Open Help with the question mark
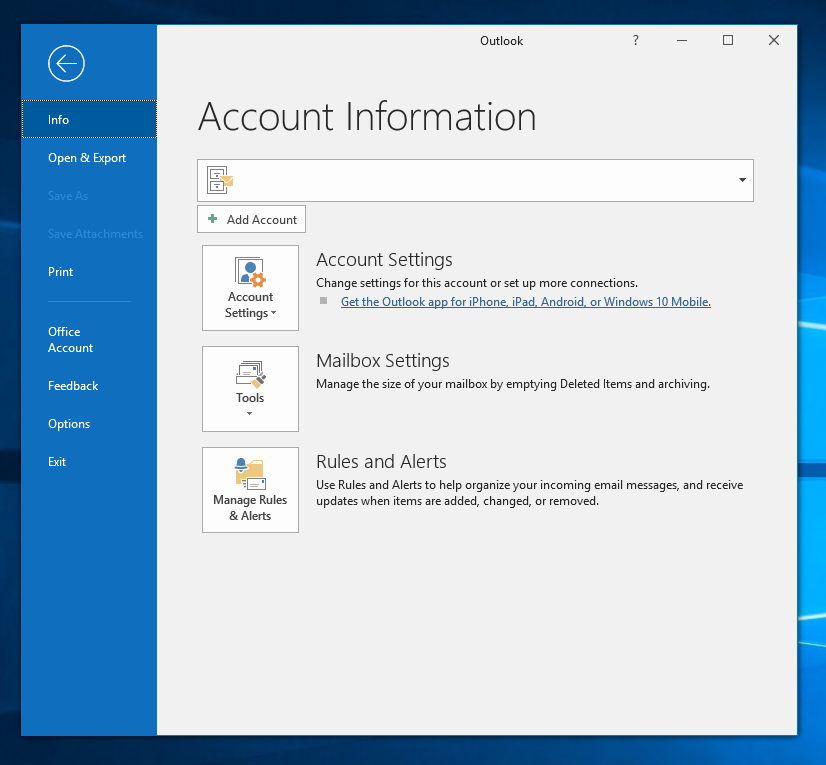826x765 pixels. click(x=636, y=40)
